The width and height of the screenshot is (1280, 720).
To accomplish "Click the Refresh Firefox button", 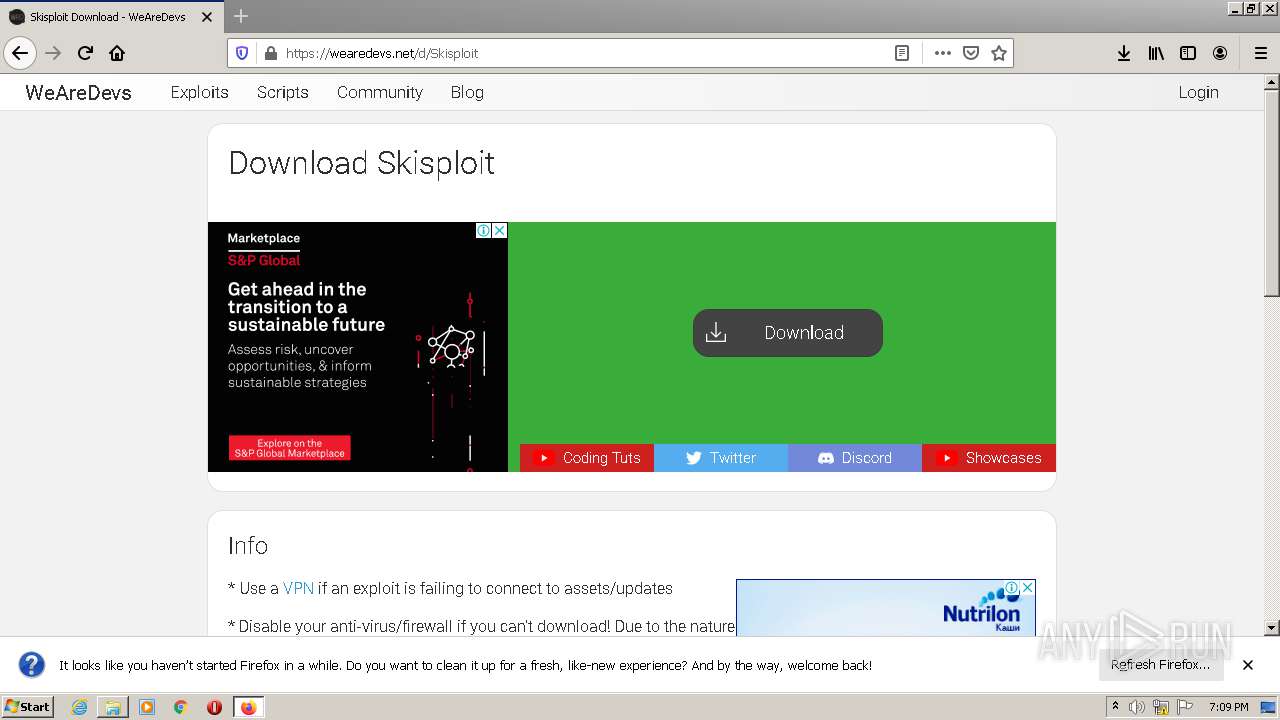I will point(1160,665).
